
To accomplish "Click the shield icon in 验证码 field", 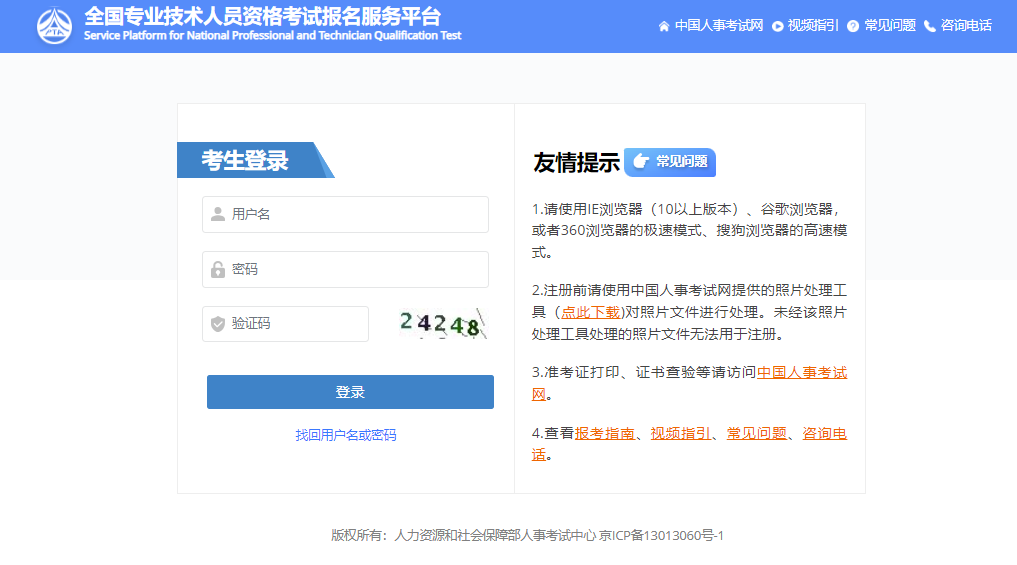I will 218,324.
